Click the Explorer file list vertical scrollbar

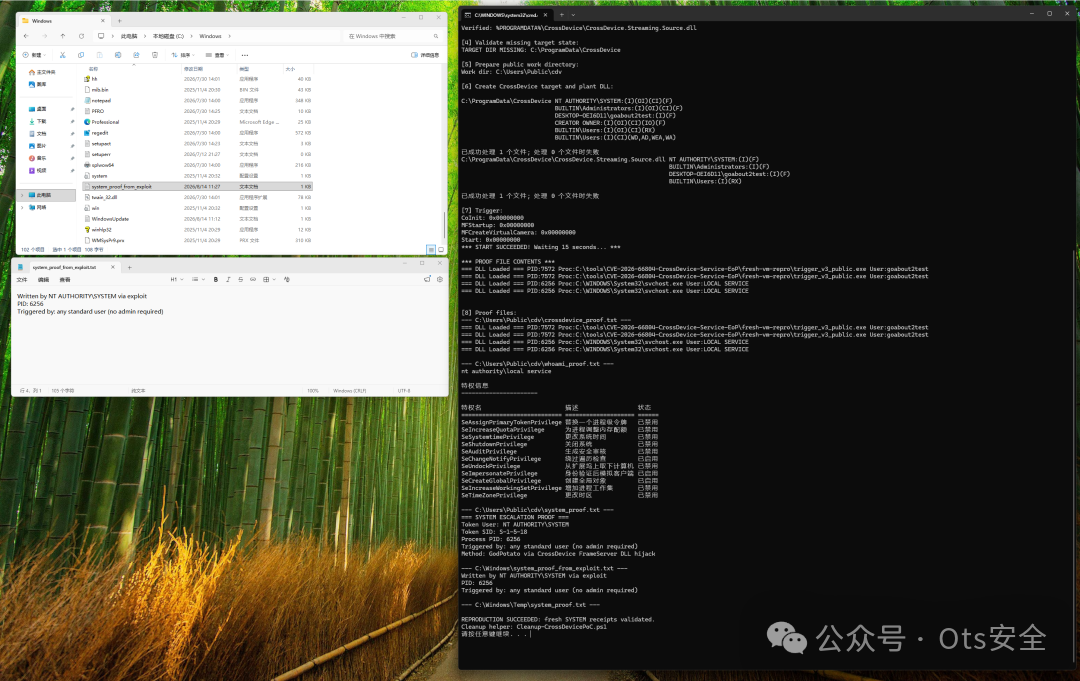(x=444, y=224)
